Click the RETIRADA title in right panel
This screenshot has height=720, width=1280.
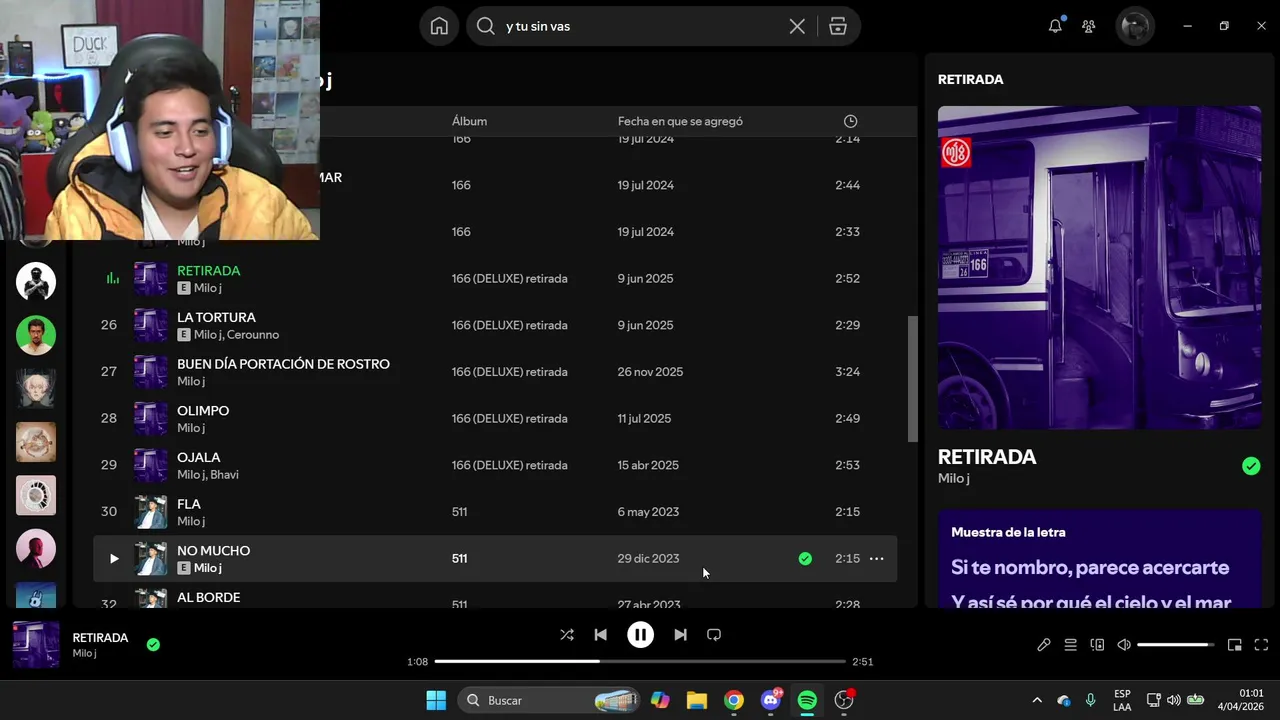pyautogui.click(x=987, y=457)
